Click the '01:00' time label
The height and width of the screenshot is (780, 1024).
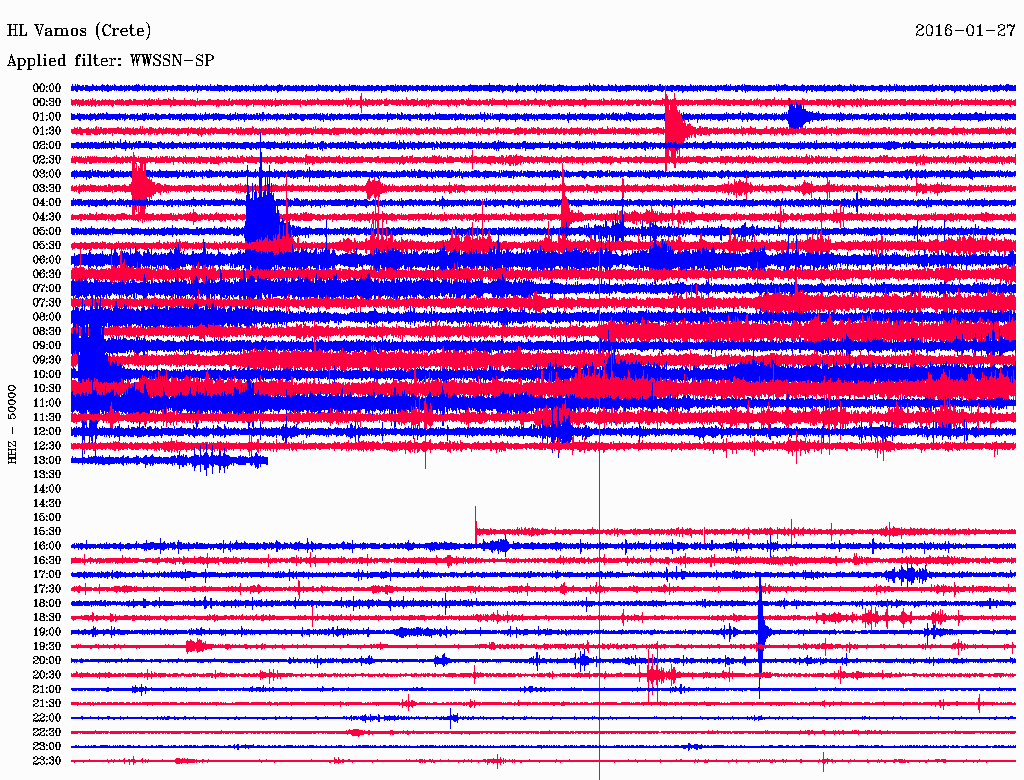pyautogui.click(x=47, y=117)
